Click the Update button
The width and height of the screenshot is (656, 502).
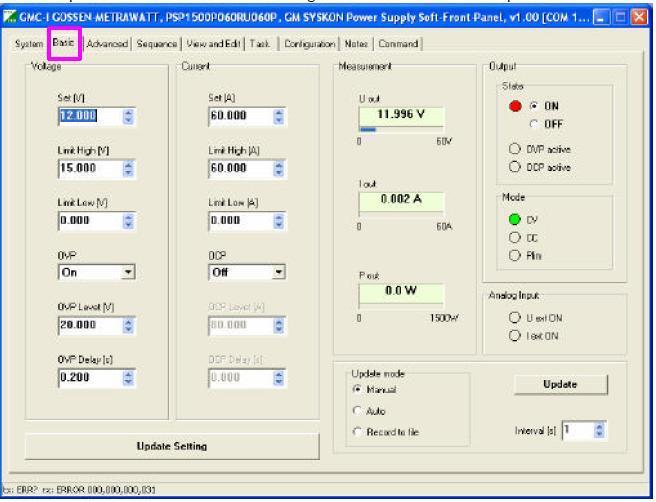560,384
